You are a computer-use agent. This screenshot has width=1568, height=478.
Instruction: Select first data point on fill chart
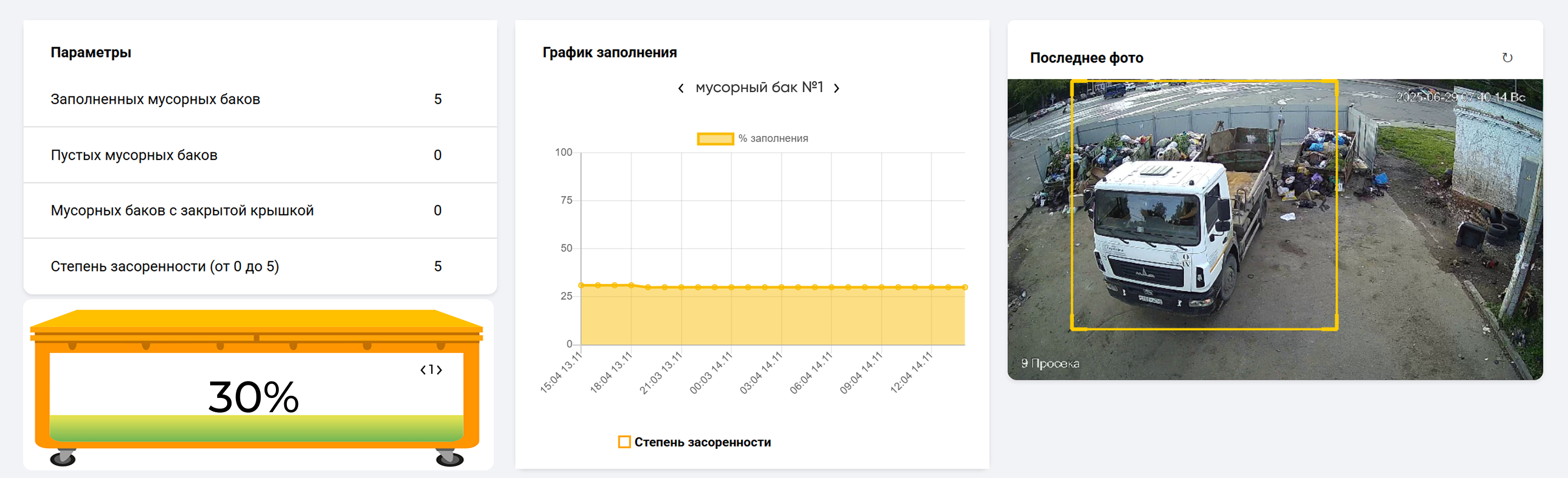[x=582, y=285]
